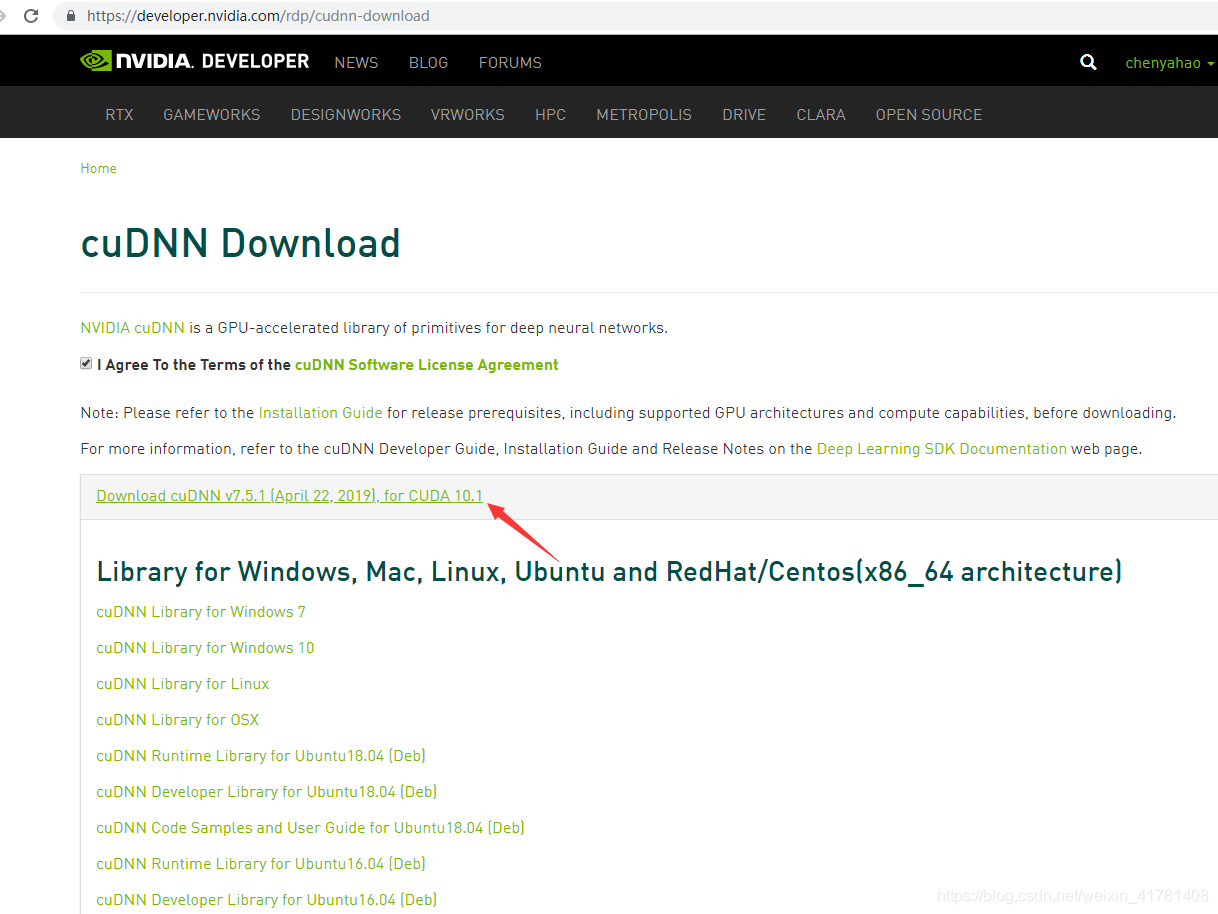This screenshot has width=1218, height=914.
Task: Go to the METROPOLIS section
Action: 644,114
